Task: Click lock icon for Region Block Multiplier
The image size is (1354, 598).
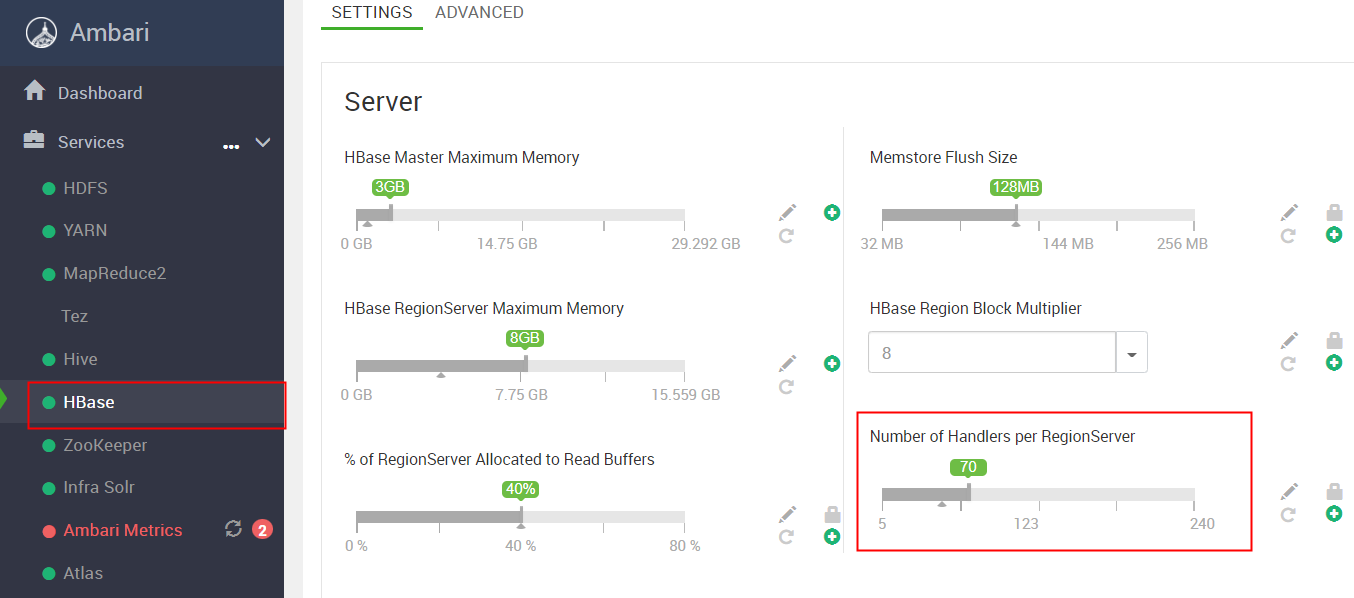Action: point(1334,340)
